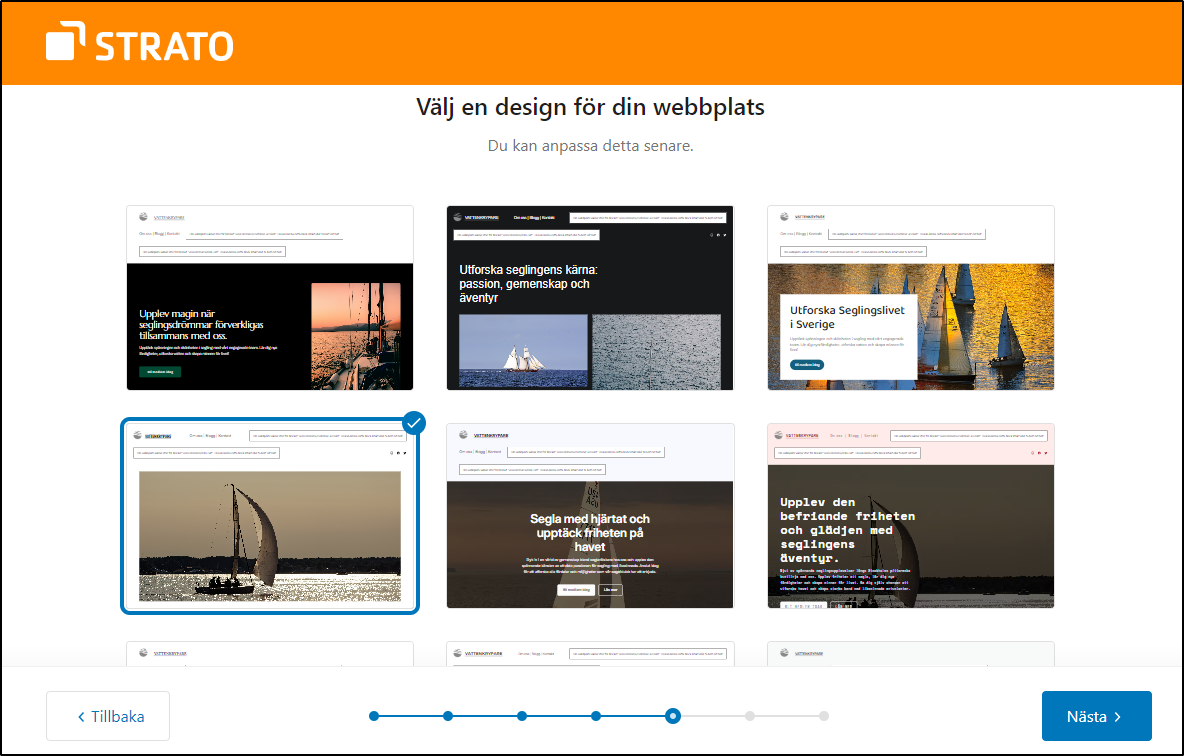The image size is (1184, 756).
Task: Click the STRATO logo in header
Action: 139,45
